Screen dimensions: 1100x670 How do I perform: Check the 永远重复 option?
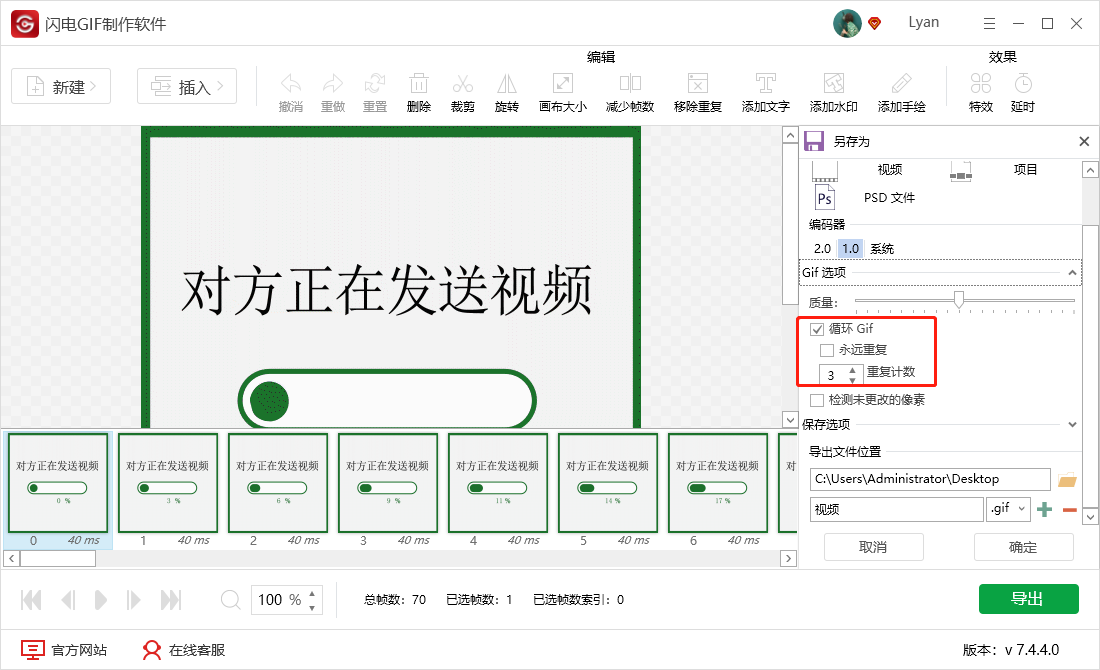(828, 350)
